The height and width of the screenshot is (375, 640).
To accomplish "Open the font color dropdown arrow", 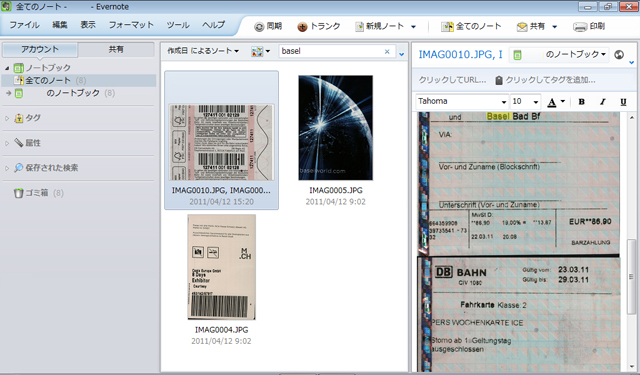I will (562, 101).
